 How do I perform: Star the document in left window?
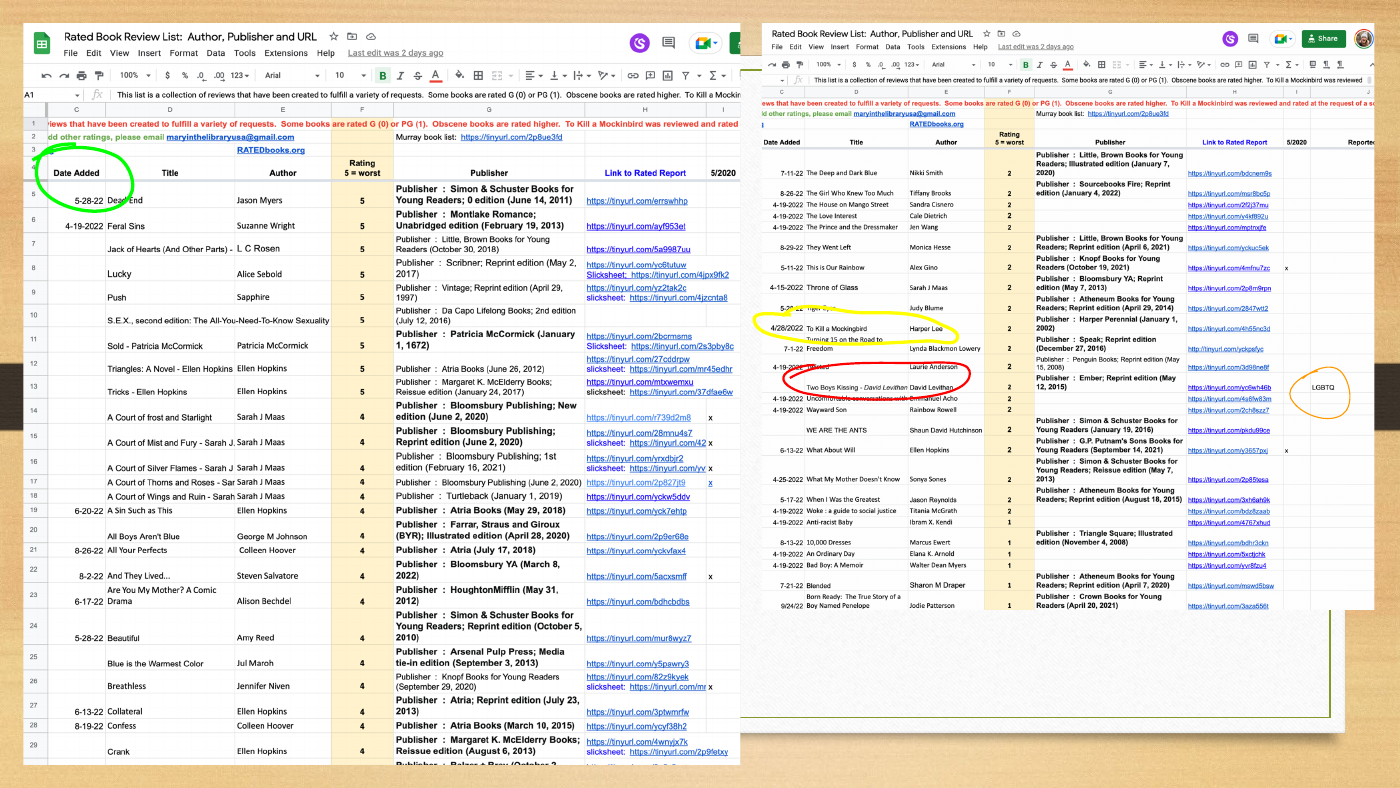334,36
